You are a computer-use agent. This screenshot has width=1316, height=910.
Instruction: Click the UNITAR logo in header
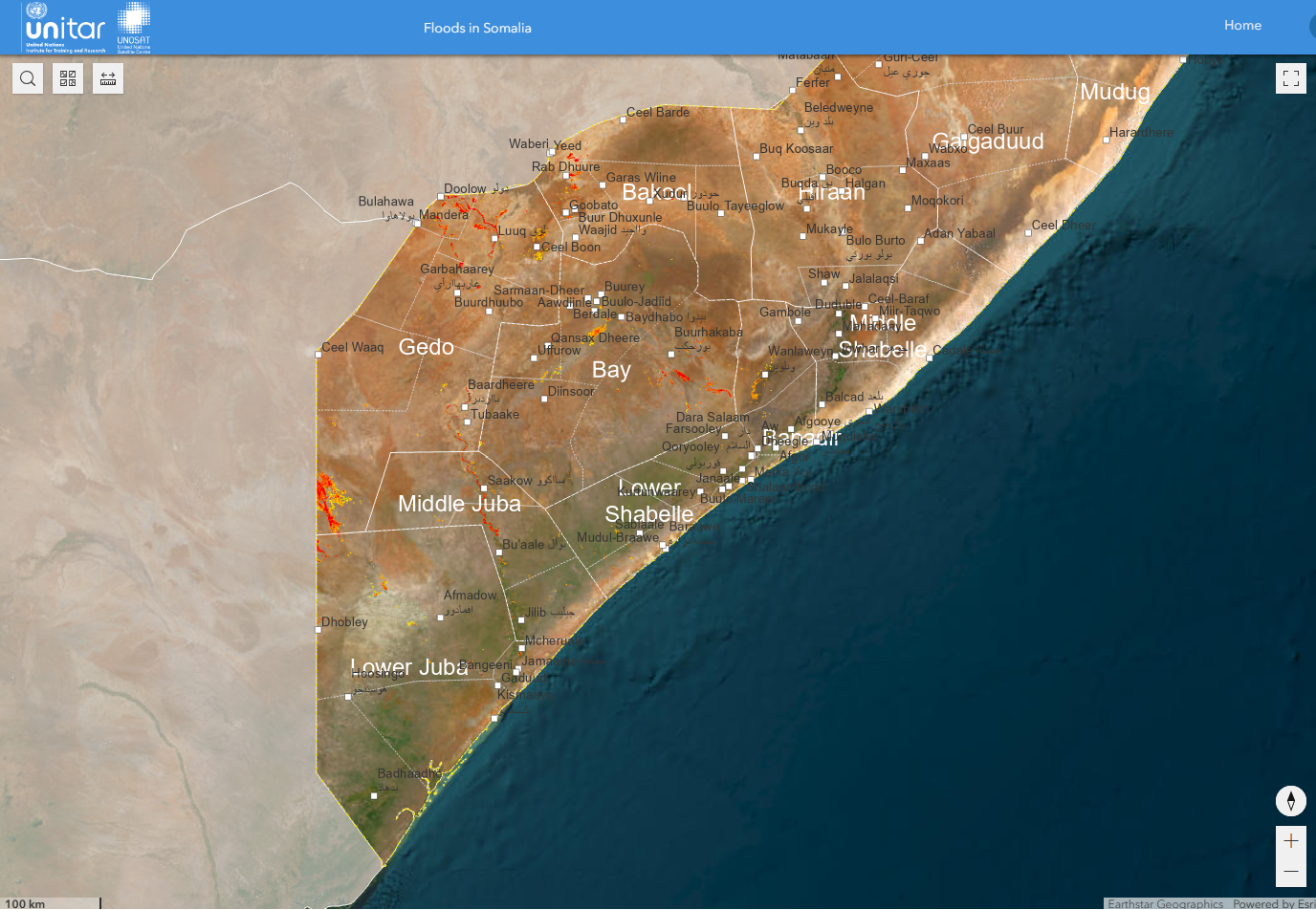(65, 28)
